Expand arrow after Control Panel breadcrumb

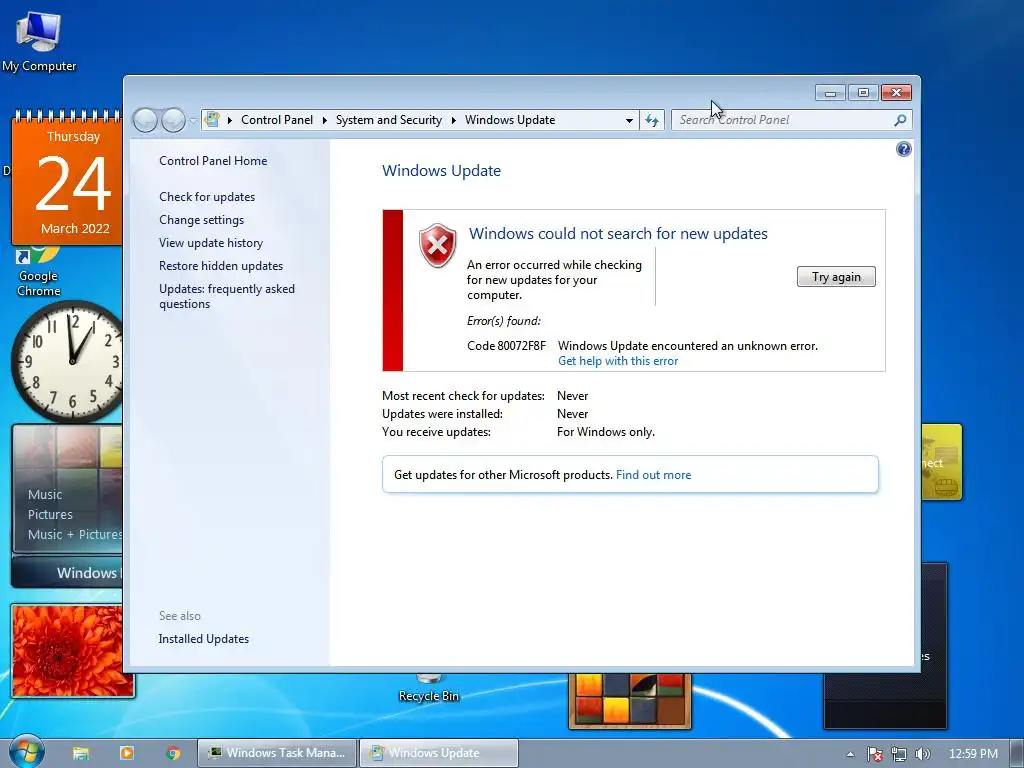pos(325,120)
